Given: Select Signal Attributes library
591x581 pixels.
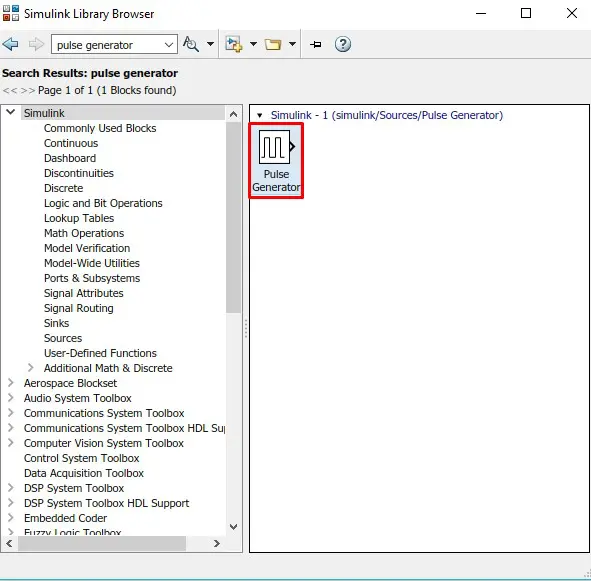Looking at the screenshot, I should pyautogui.click(x=84, y=293).
